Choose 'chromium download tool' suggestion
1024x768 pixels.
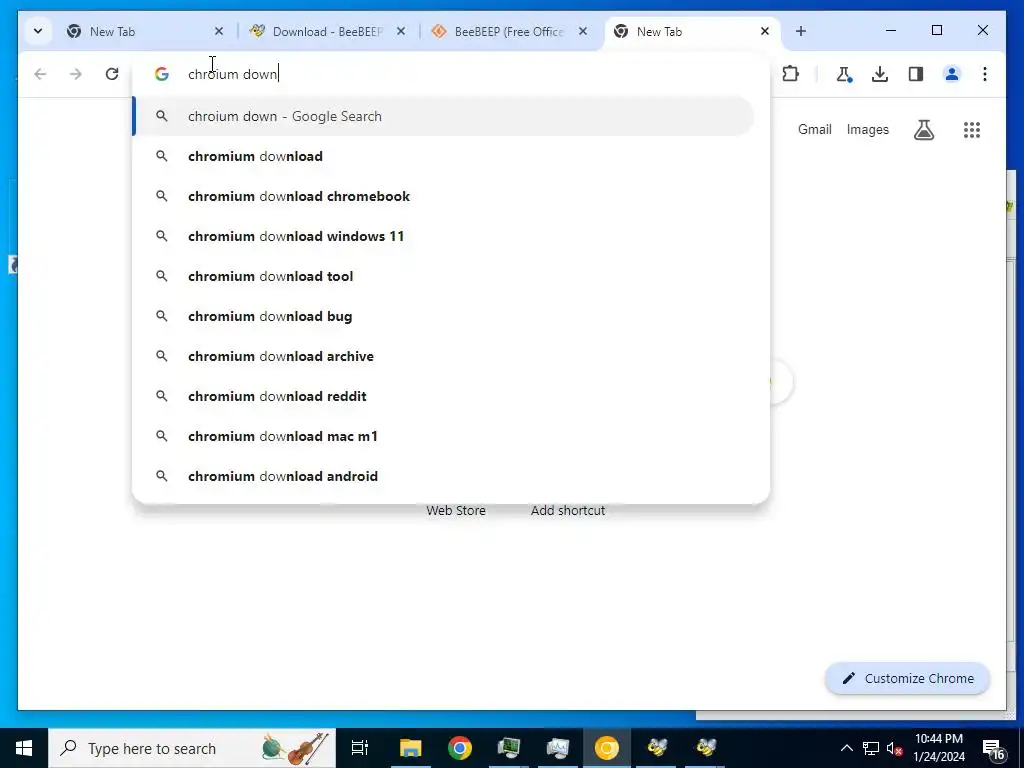[444, 276]
